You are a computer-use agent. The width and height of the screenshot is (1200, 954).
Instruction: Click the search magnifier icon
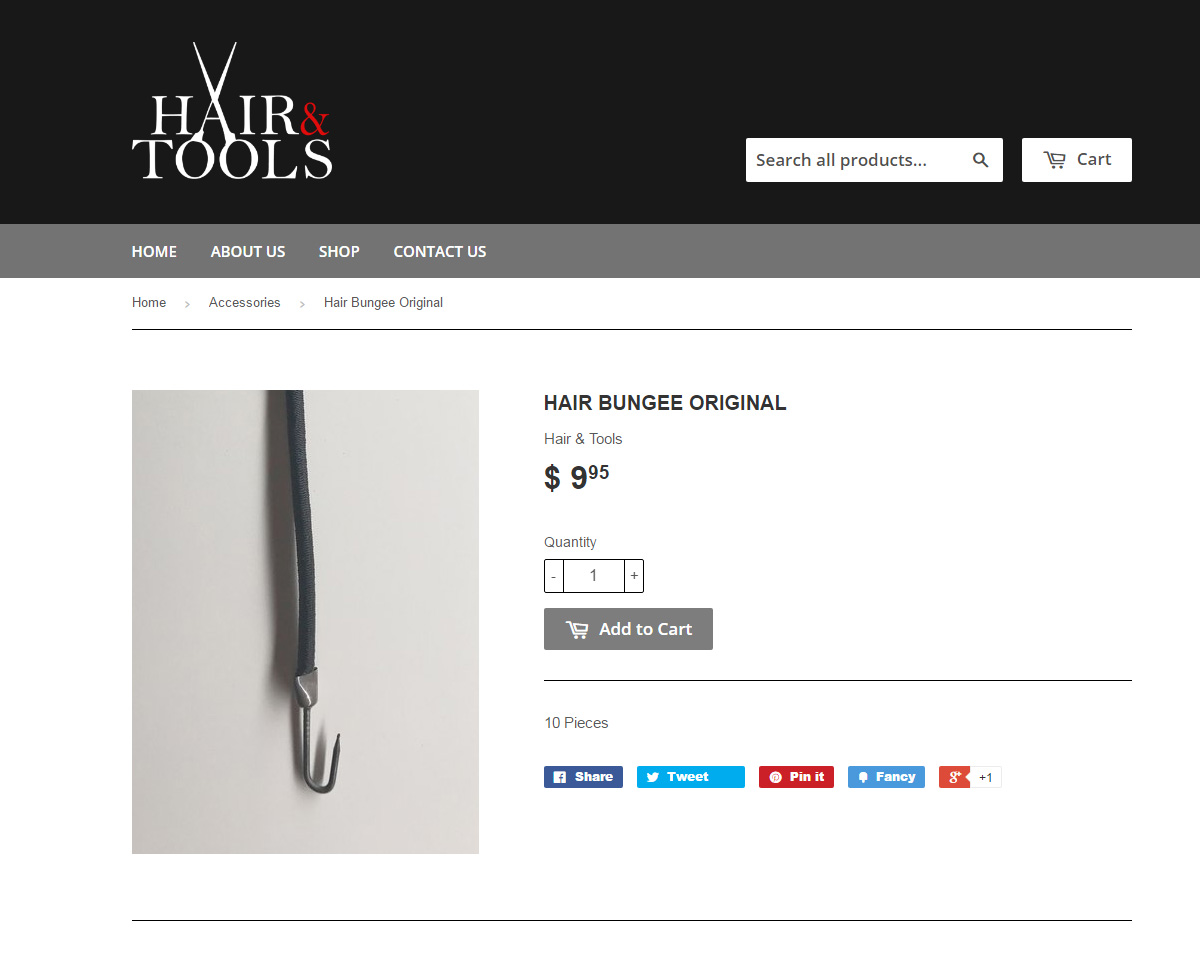point(980,160)
